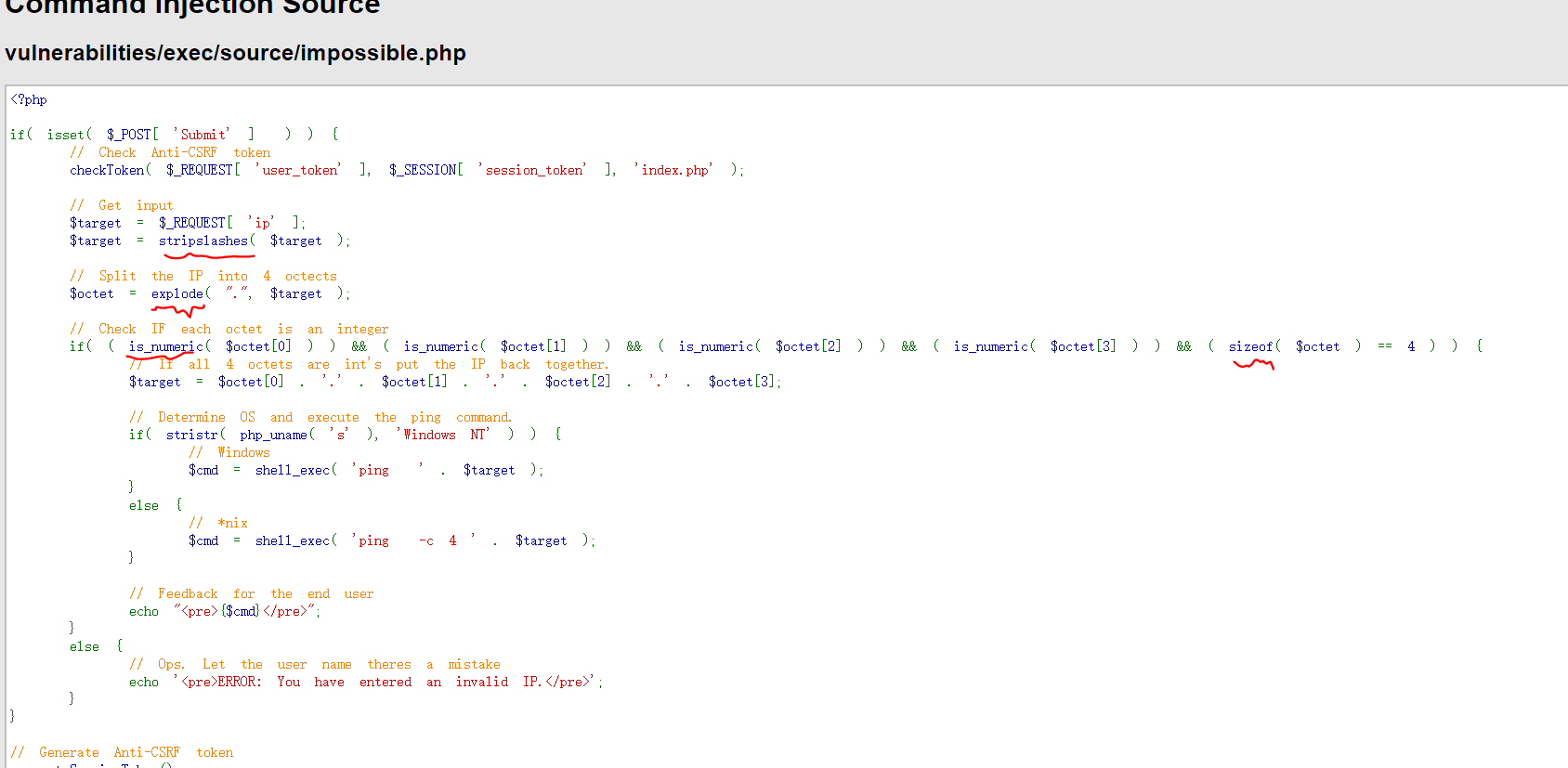The width and height of the screenshot is (1568, 768).
Task: Click the opening <?php tag
Action: [x=29, y=99]
